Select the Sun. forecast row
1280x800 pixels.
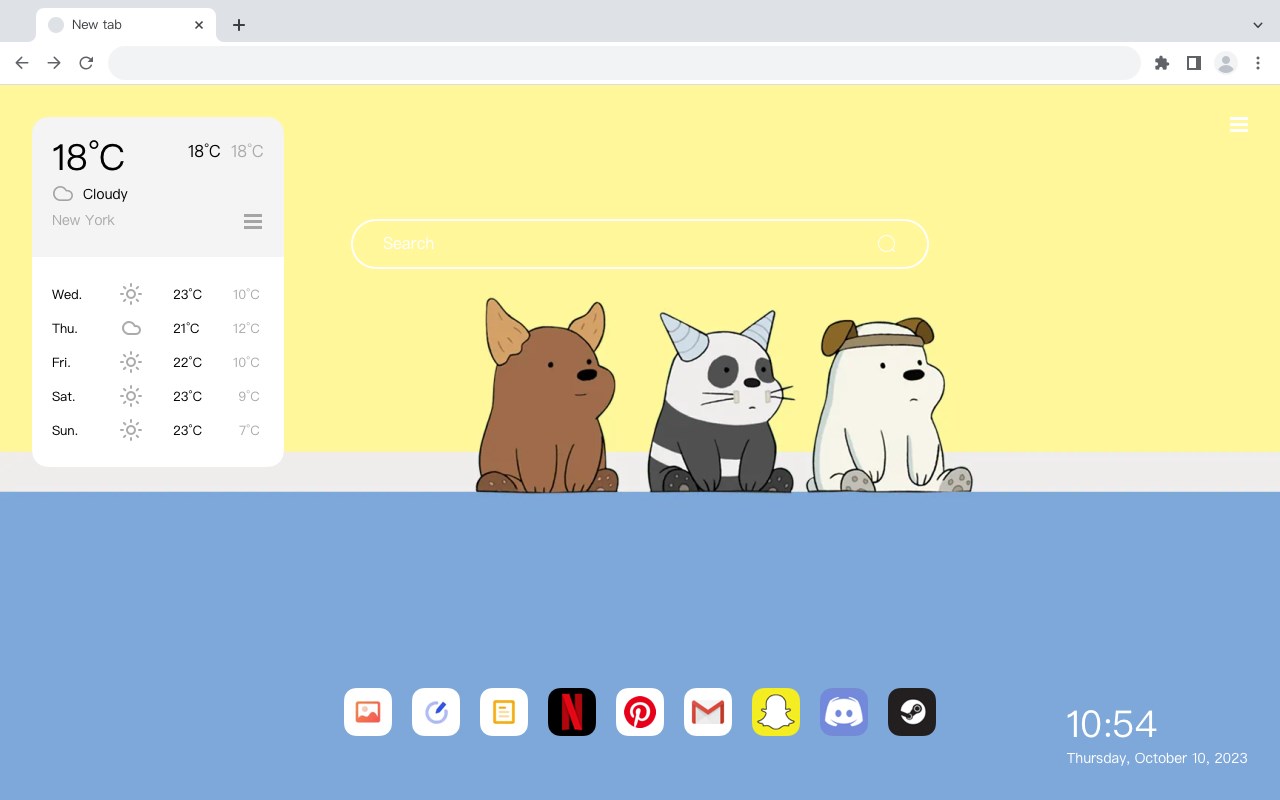coord(157,430)
